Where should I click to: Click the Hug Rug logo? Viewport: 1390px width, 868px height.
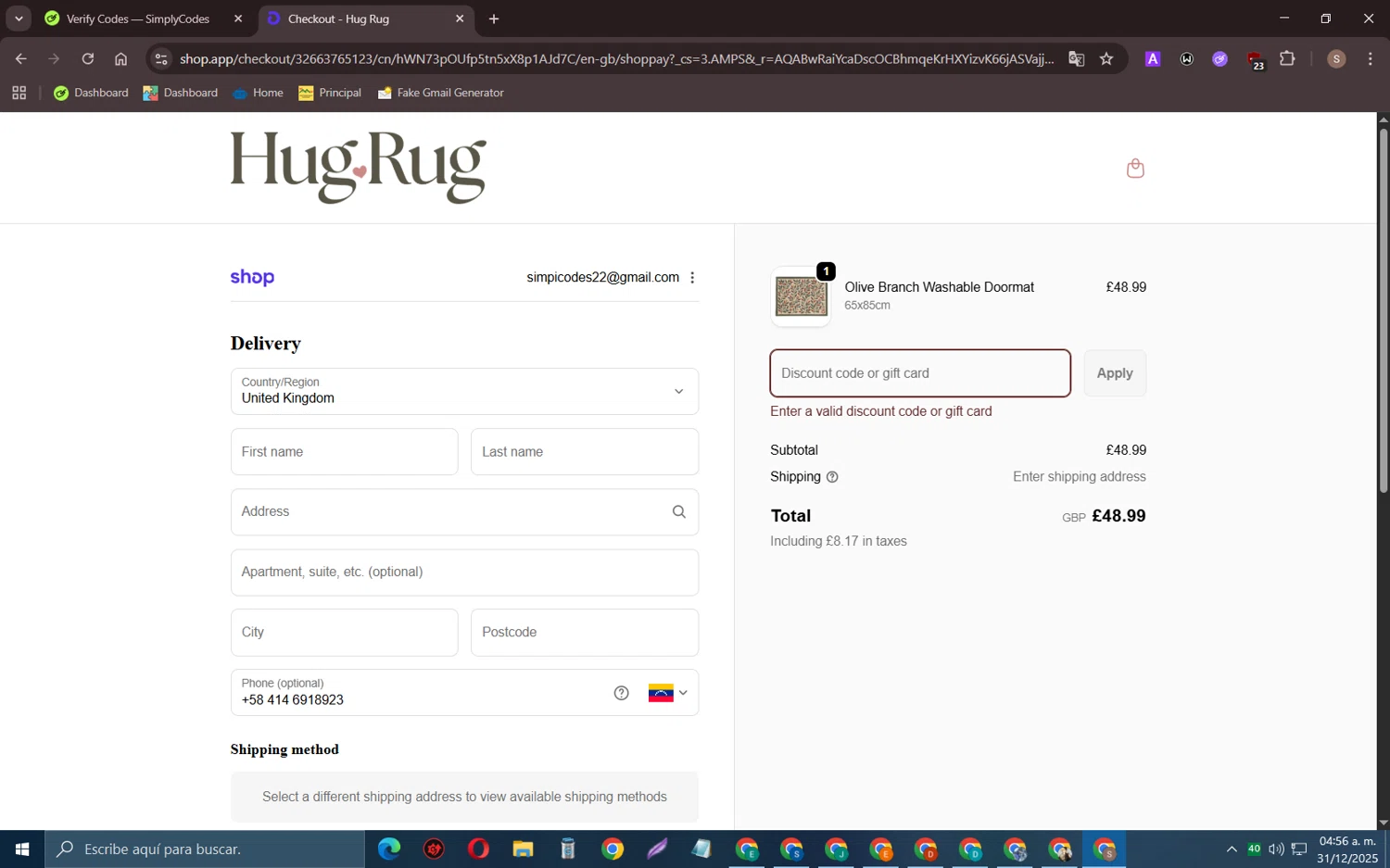pos(359,168)
